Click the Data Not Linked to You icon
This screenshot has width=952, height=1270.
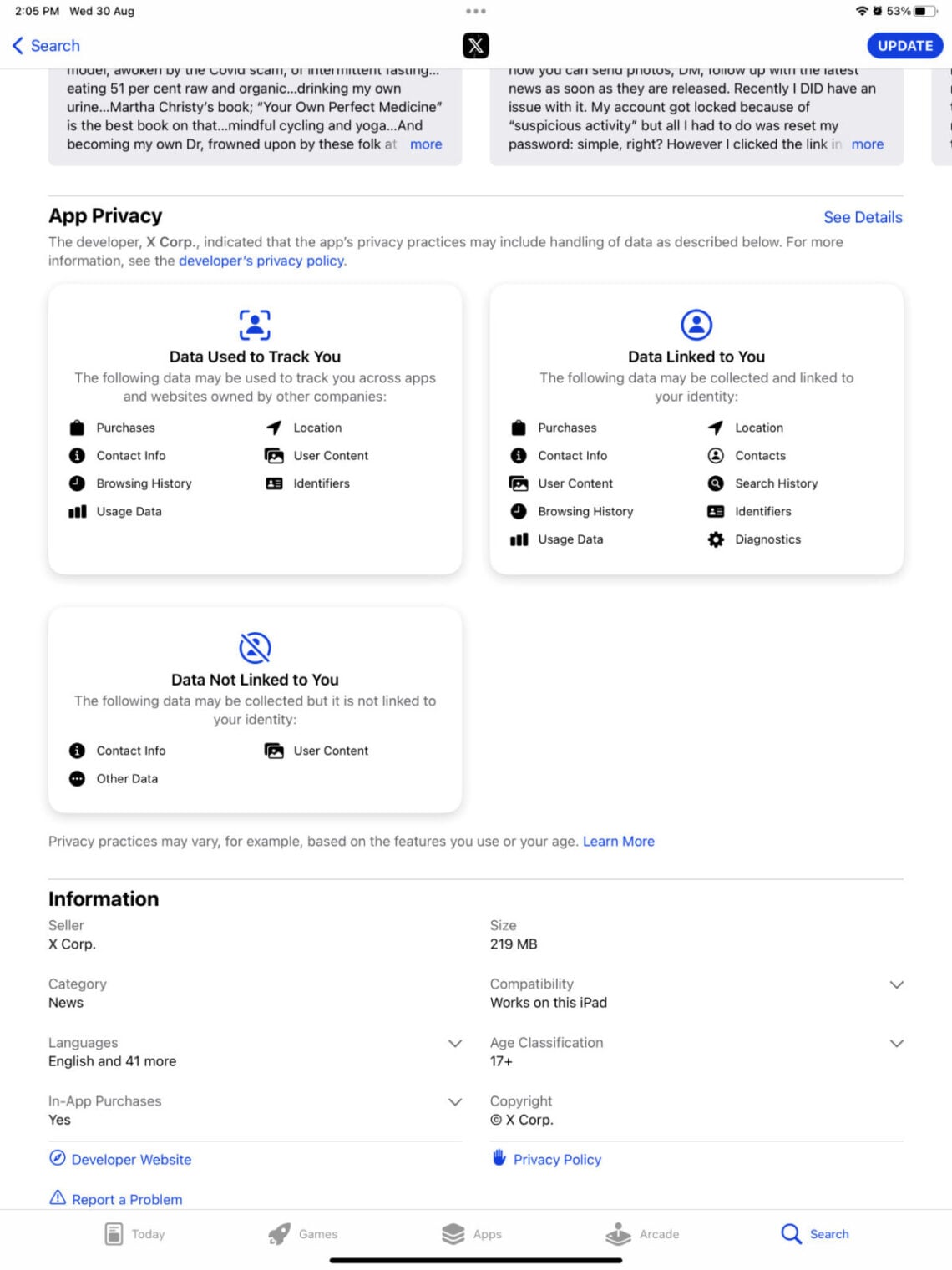(x=255, y=648)
